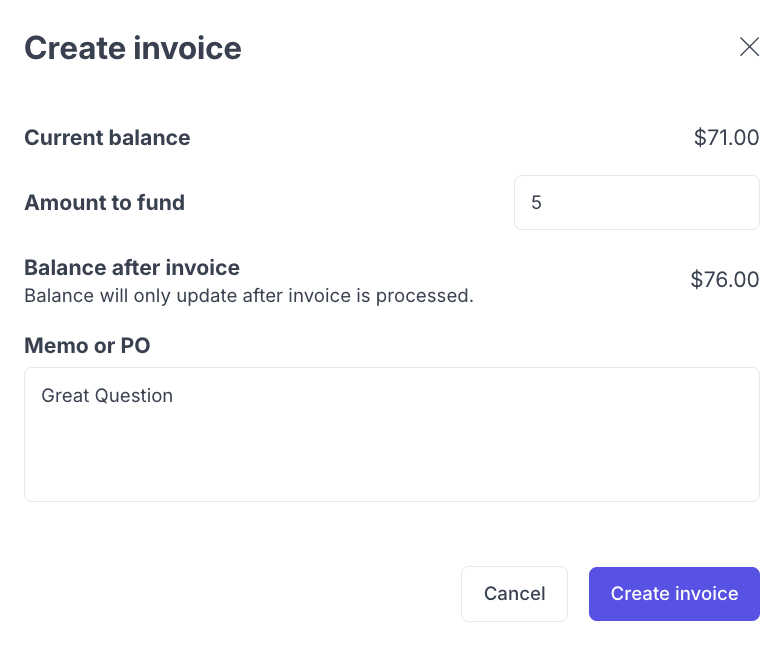784x646 pixels.
Task: Click the word PO in memo label
Action: (x=135, y=346)
